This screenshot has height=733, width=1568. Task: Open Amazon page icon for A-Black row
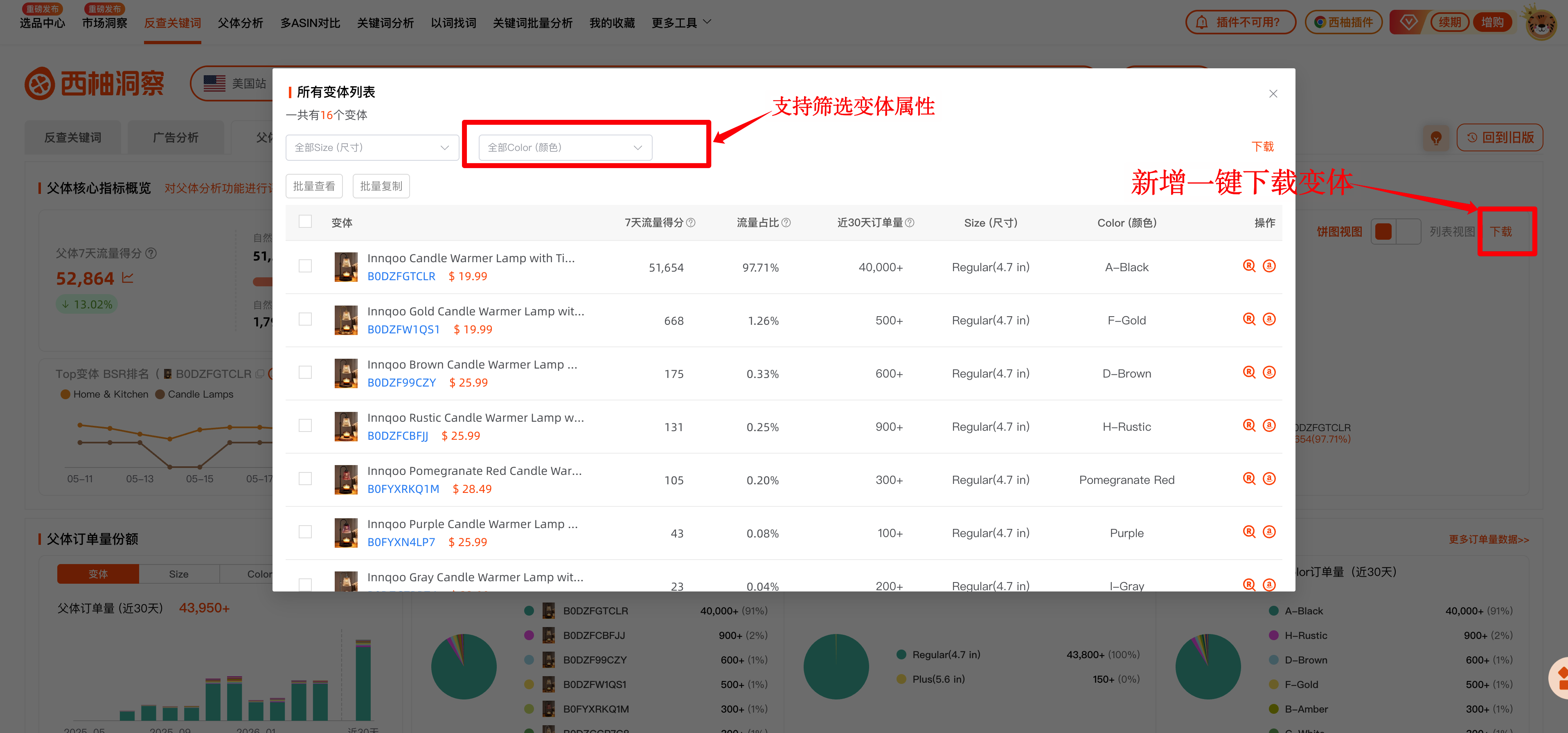pos(1269,266)
